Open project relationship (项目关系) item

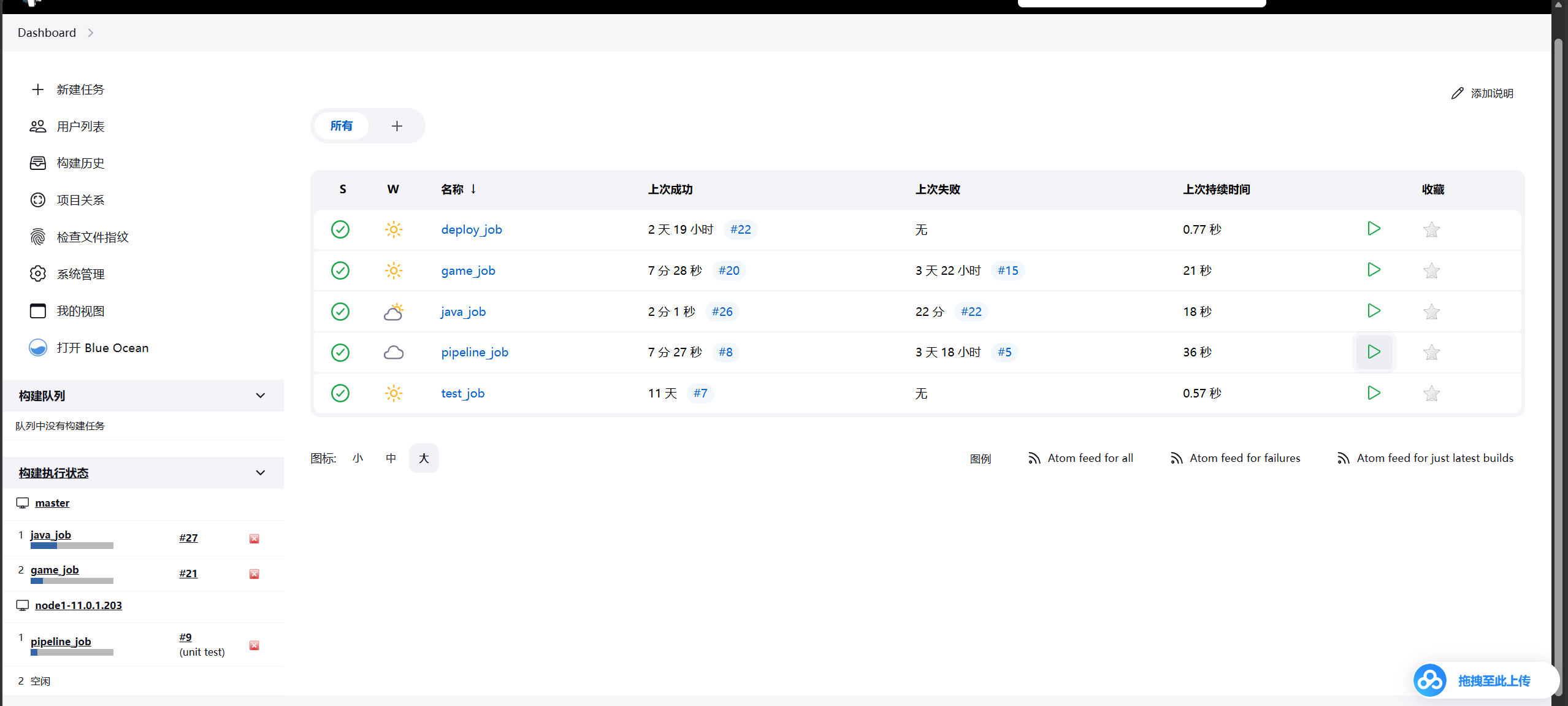tap(67, 200)
